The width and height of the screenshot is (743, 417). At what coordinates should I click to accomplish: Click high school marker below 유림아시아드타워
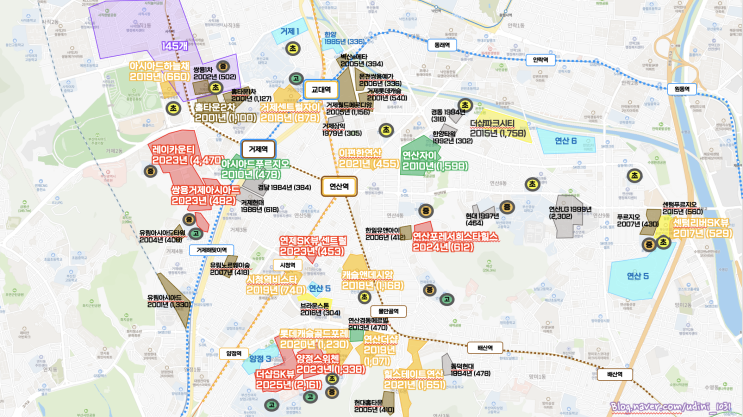(195, 233)
